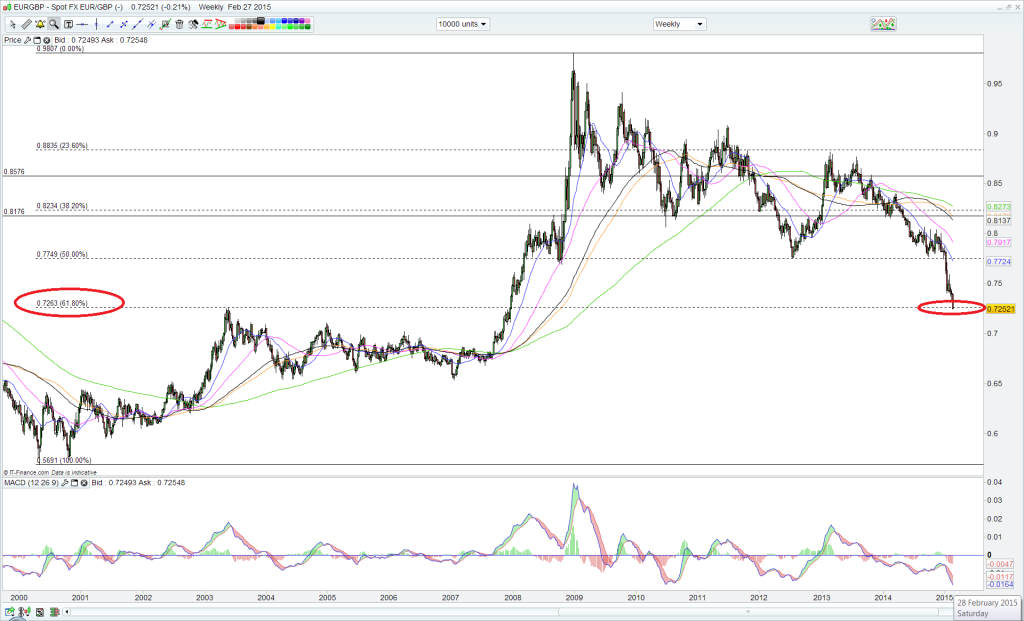The image size is (1024, 621).
Task: Open Price panel wrench settings
Action: (x=27, y=40)
